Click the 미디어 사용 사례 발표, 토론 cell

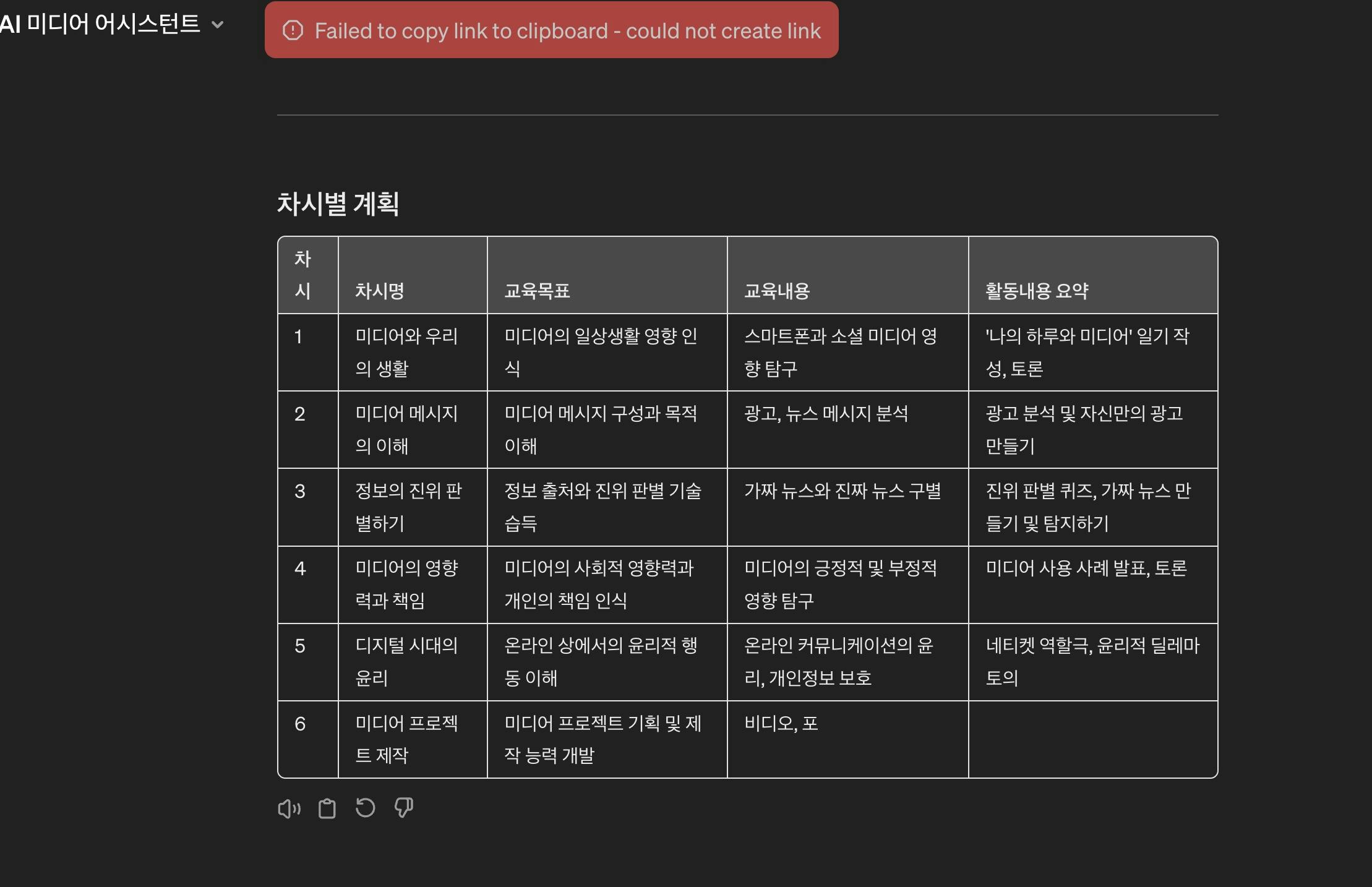coord(1086,568)
